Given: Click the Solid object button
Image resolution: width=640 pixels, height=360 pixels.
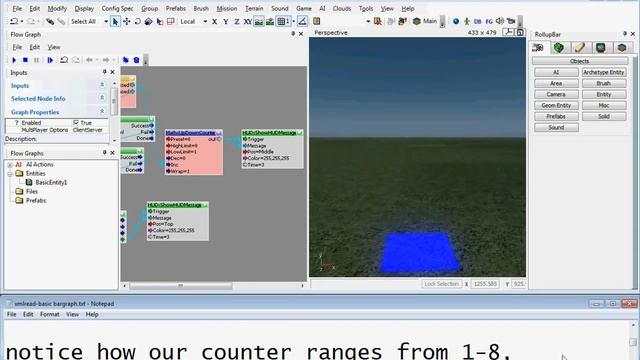Looking at the screenshot, I should (x=604, y=116).
